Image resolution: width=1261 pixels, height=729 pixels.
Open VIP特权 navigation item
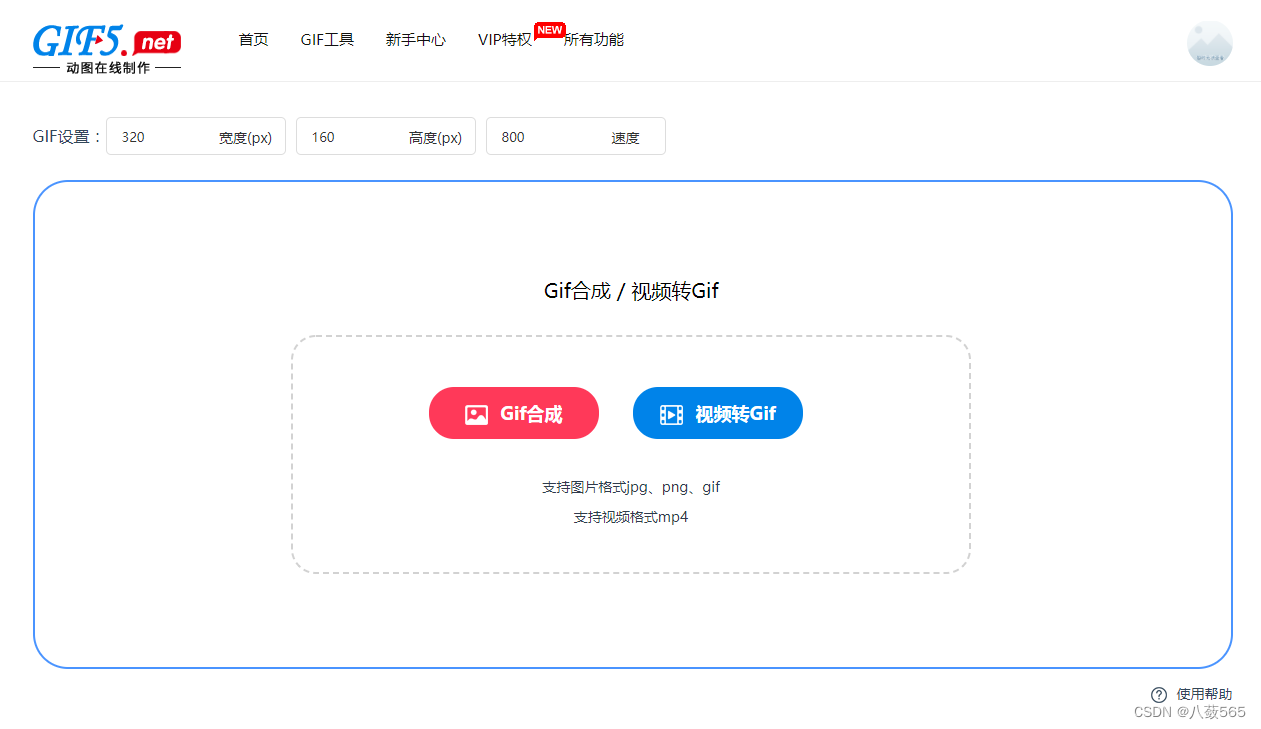coord(505,40)
